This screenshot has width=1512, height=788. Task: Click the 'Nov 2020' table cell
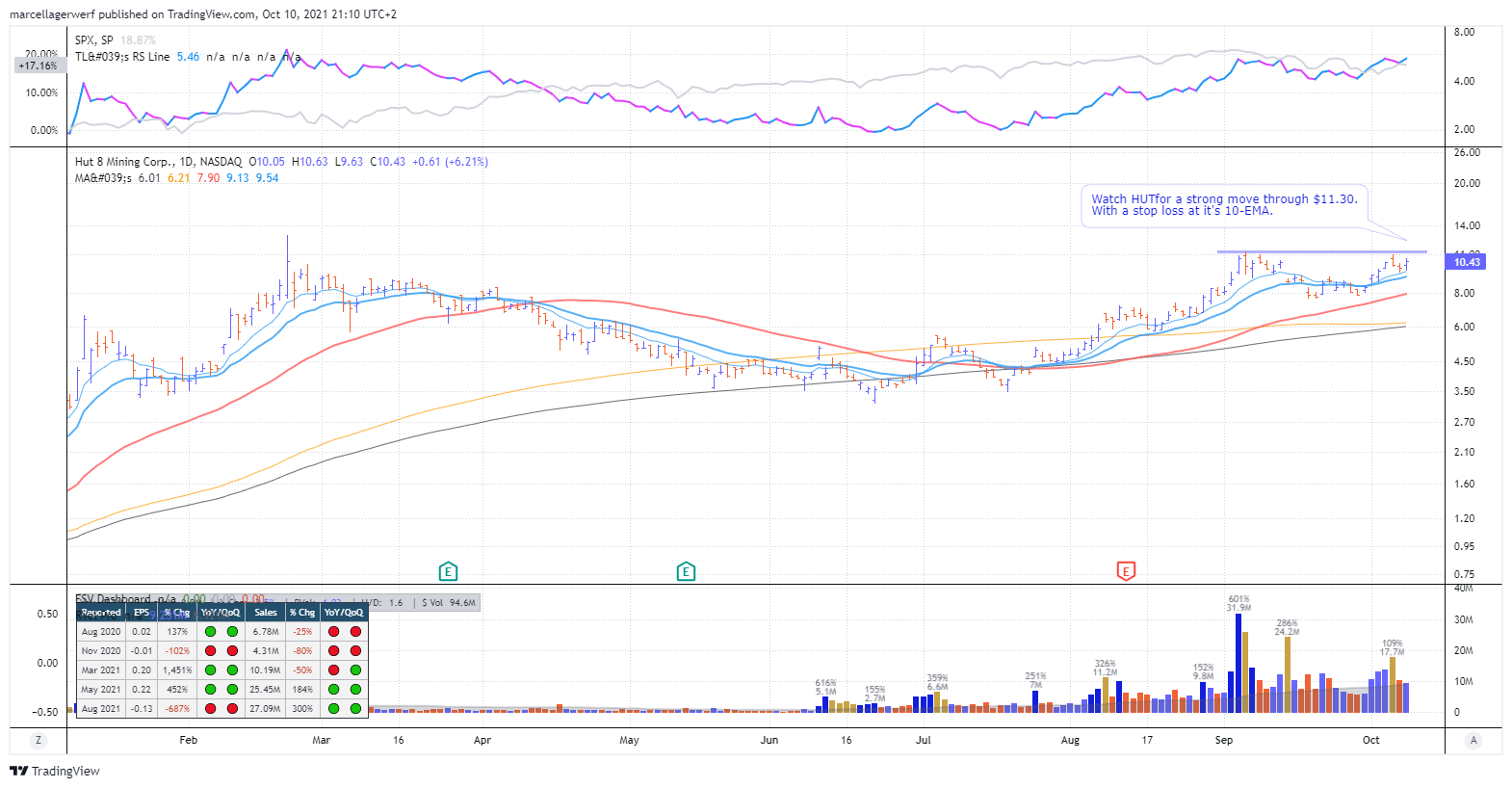click(x=101, y=651)
